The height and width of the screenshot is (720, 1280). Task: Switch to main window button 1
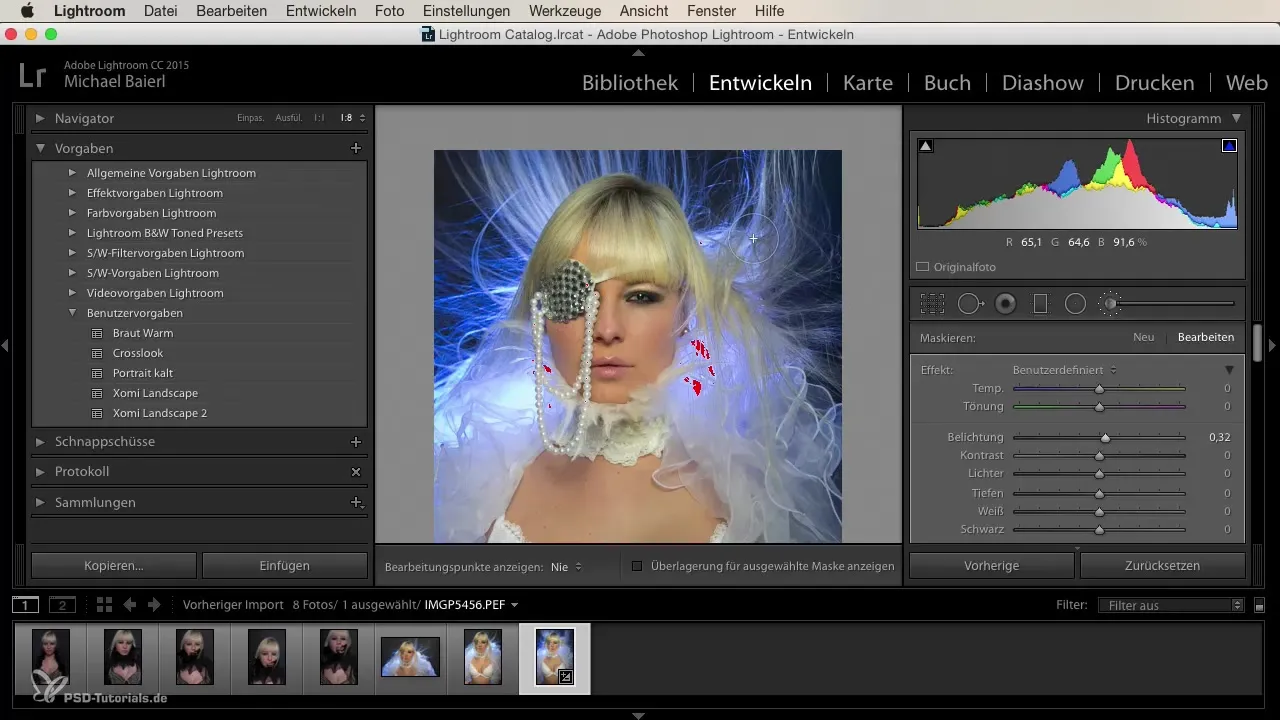(26, 605)
